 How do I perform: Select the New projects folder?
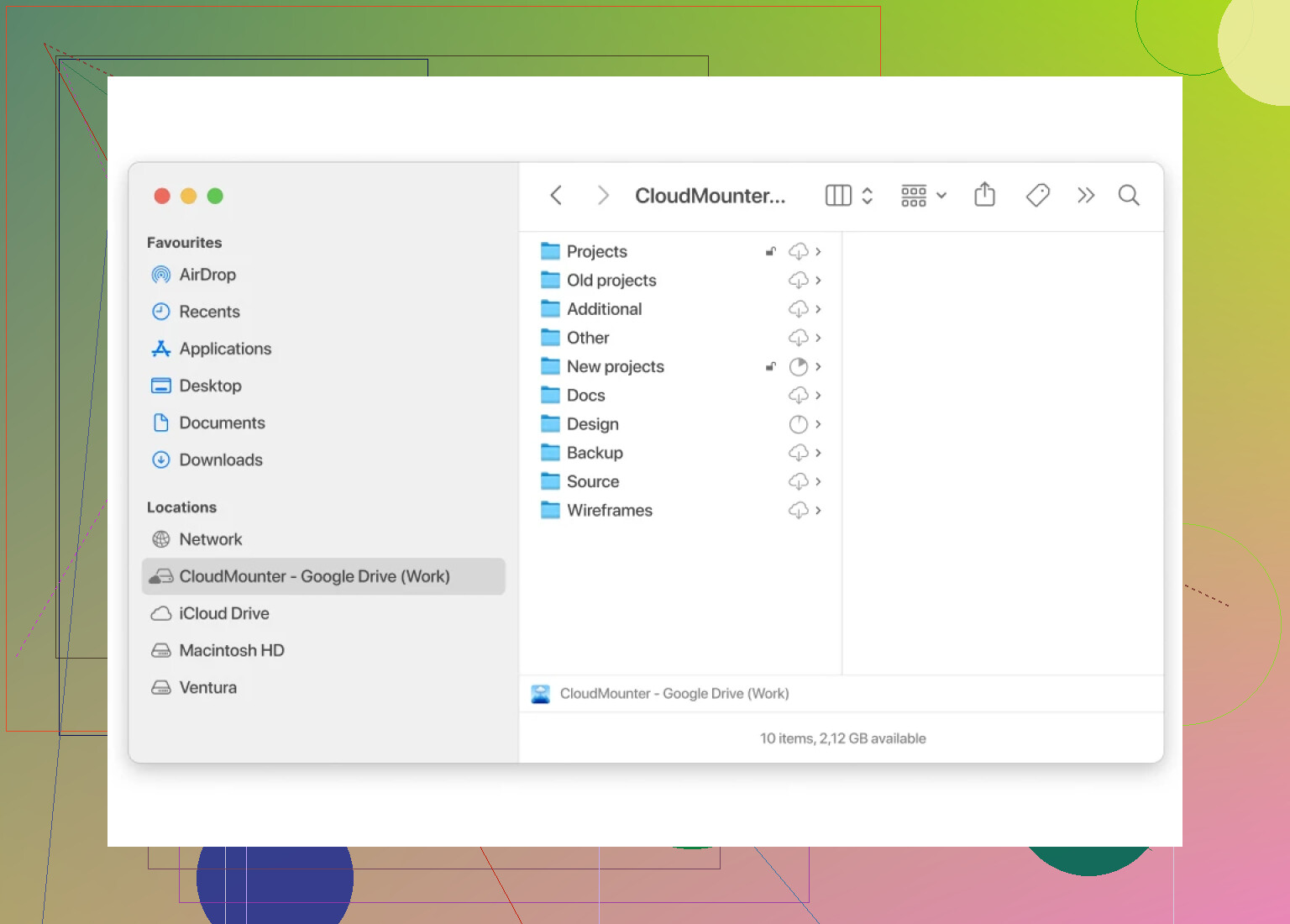[680, 366]
